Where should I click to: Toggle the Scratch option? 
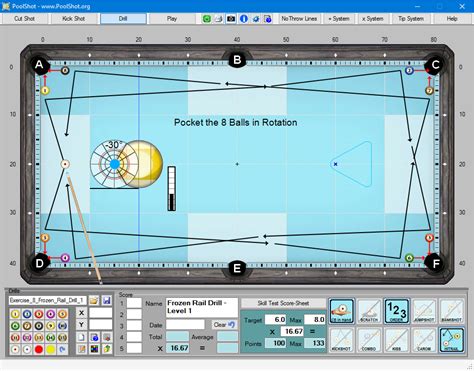(x=369, y=311)
